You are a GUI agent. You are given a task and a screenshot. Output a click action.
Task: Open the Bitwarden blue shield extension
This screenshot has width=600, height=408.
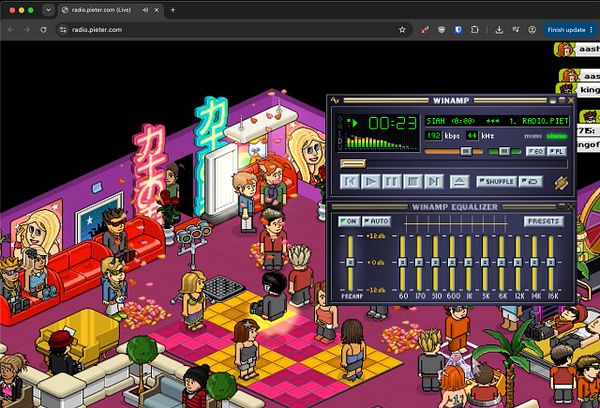(x=458, y=29)
